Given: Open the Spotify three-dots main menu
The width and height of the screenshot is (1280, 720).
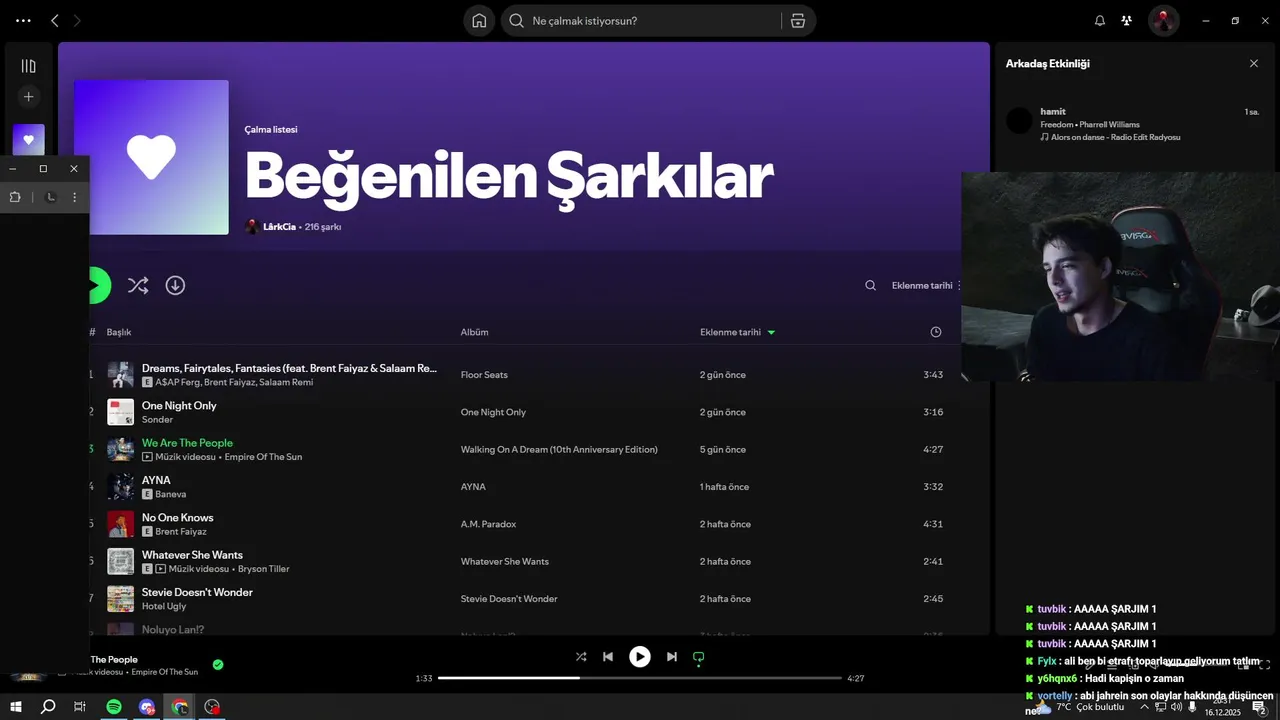Looking at the screenshot, I should (23, 20).
